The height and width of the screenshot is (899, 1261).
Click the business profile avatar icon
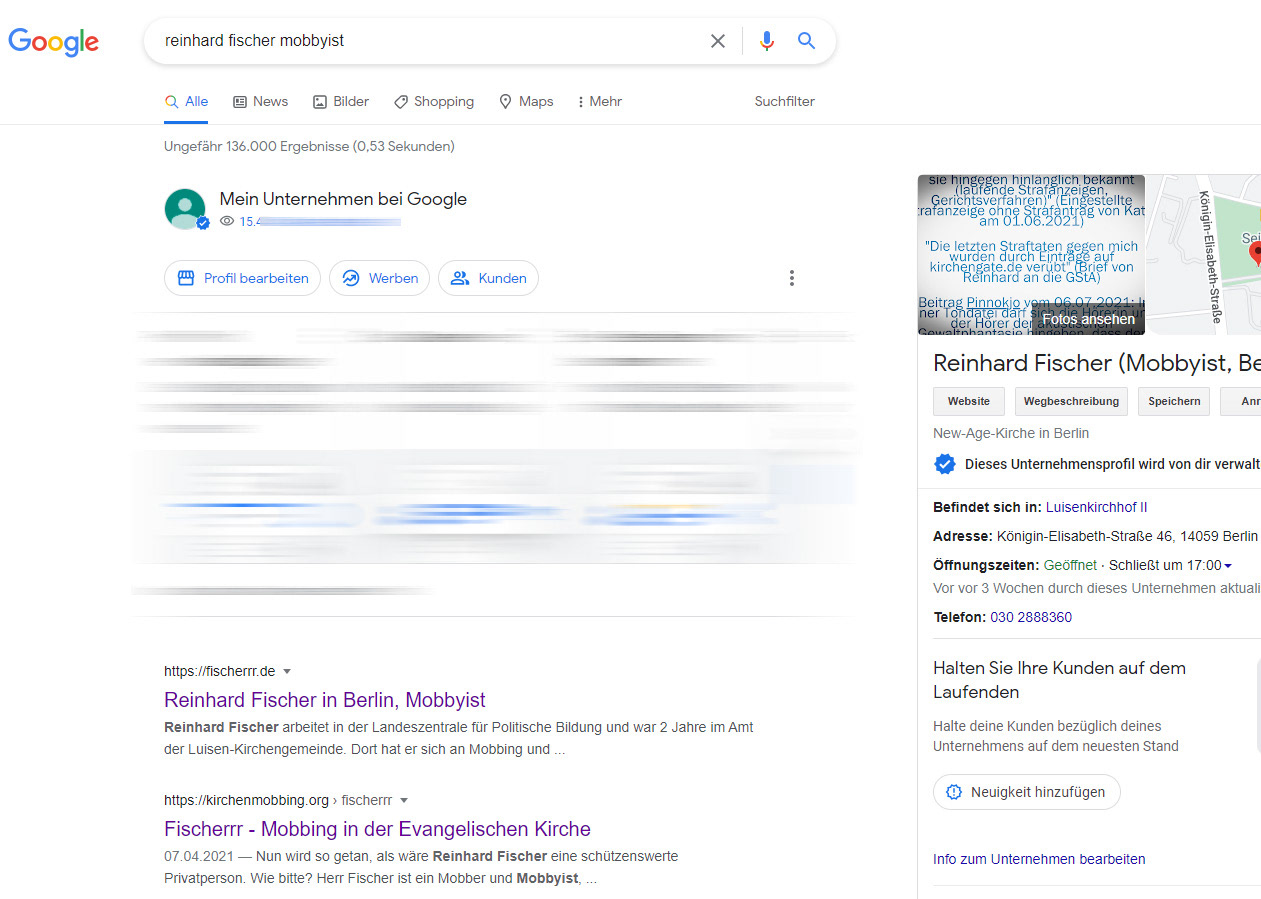186,209
